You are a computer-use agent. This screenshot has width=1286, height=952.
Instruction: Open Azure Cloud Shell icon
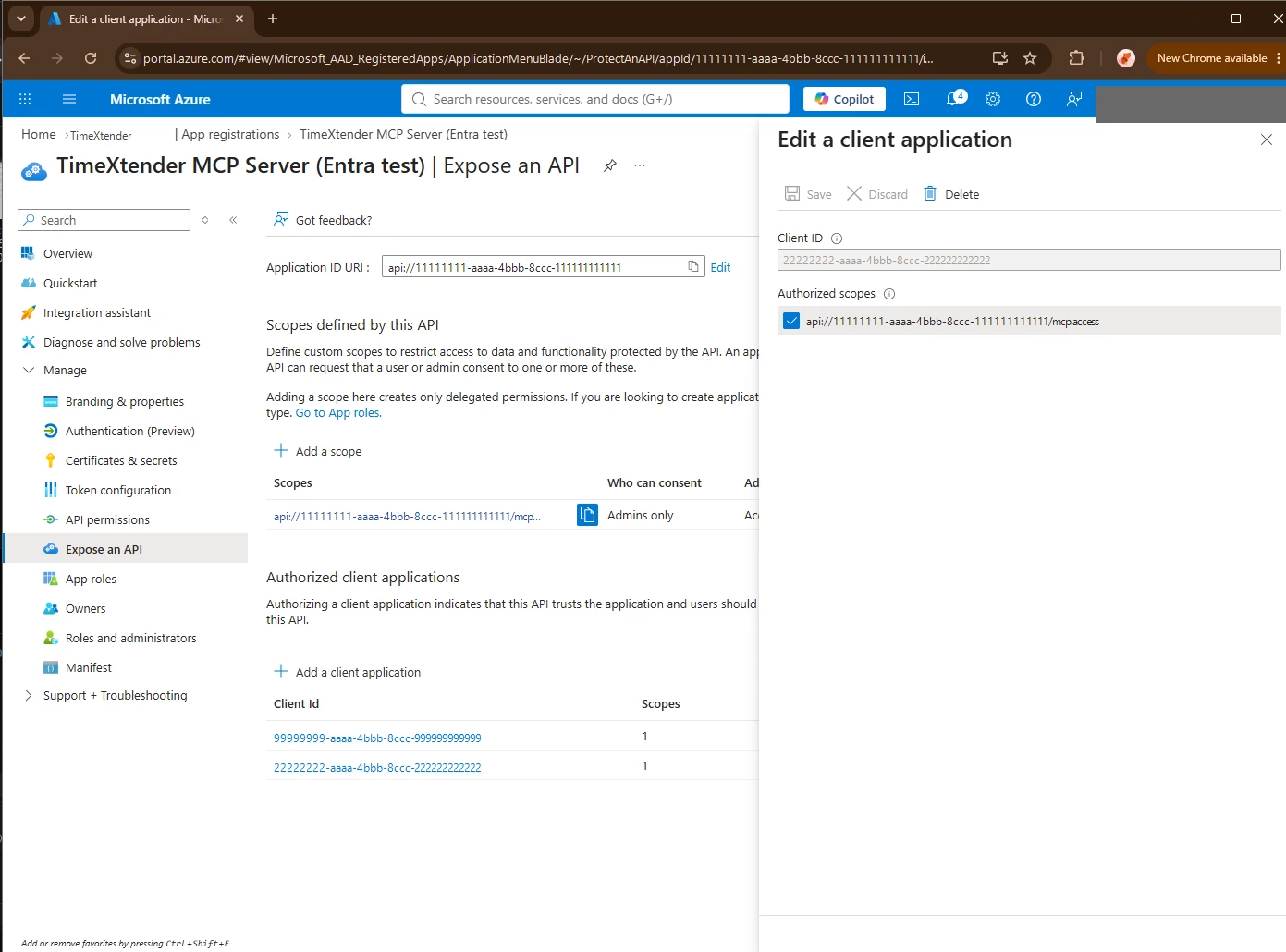pos(912,99)
